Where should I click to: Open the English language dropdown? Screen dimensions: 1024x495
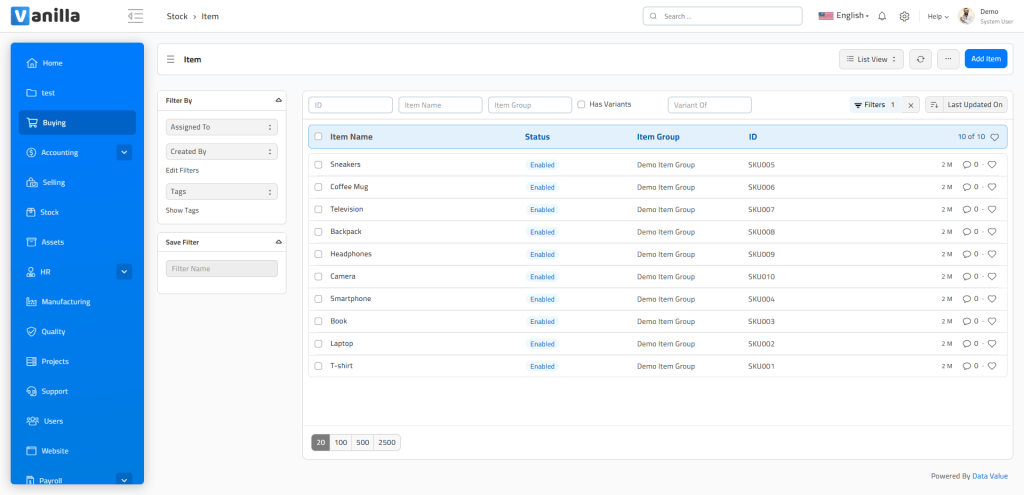[x=844, y=16]
